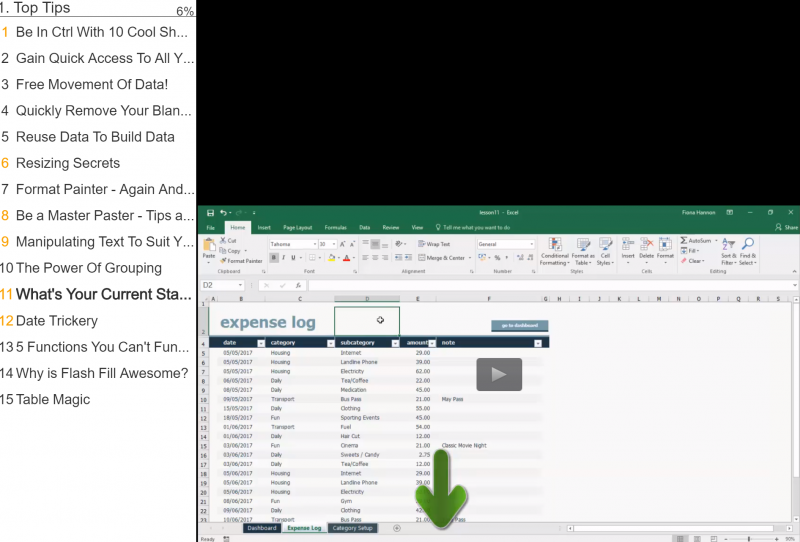Click Decrease Indent icon
This screenshot has width=800, height=542.
point(398,258)
